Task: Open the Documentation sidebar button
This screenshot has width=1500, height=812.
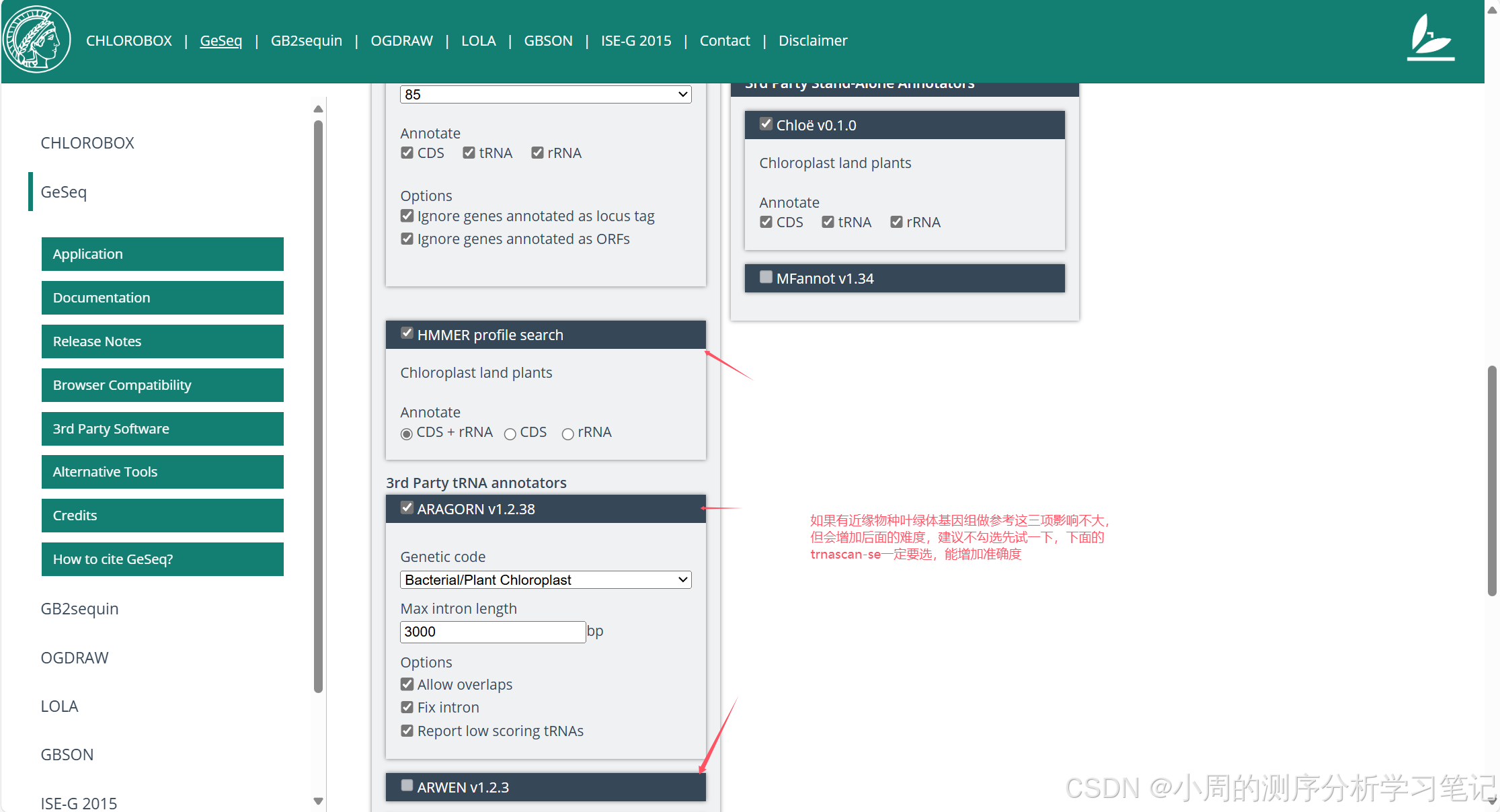Action: (x=162, y=298)
